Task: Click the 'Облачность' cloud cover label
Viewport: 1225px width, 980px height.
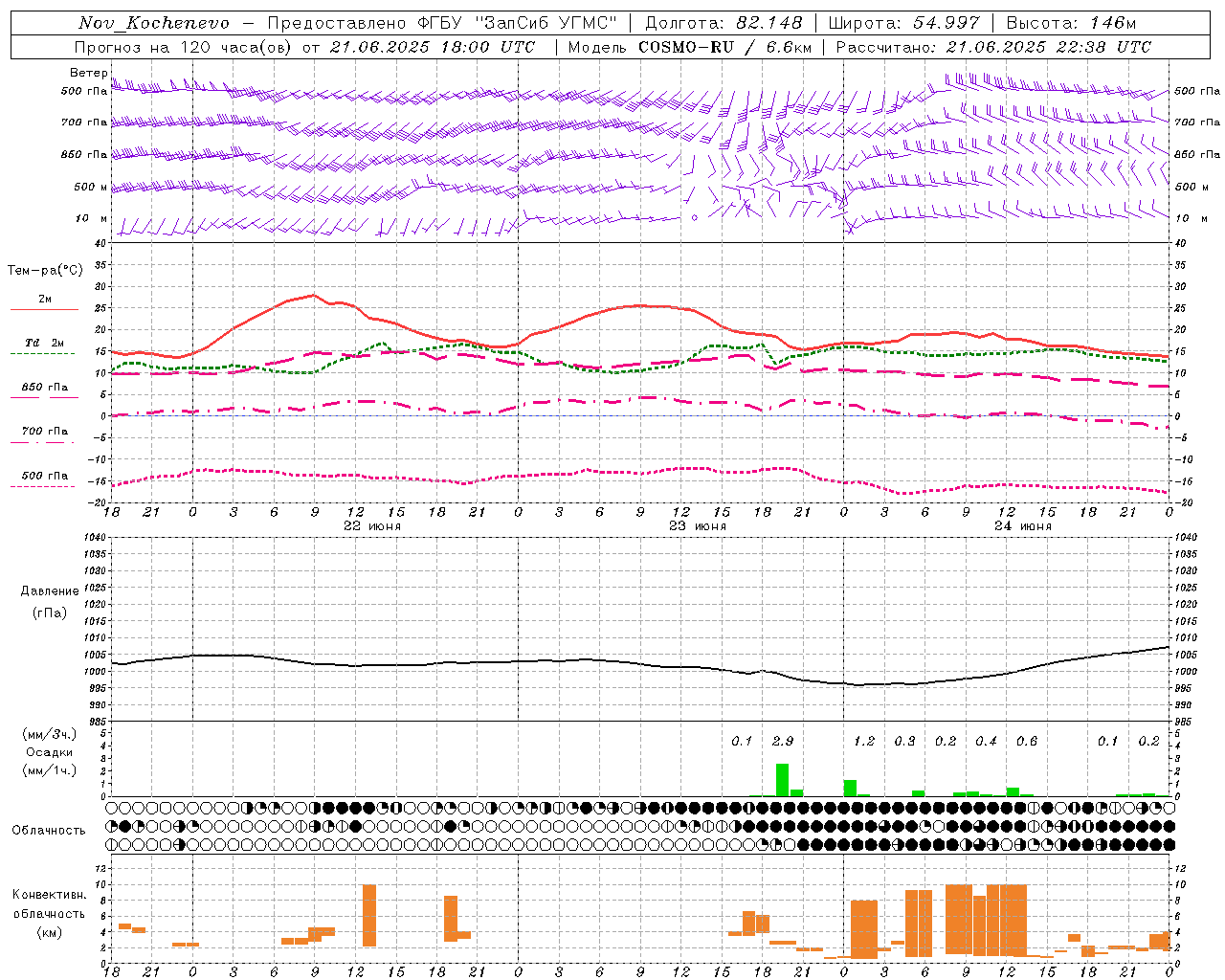Action: [x=49, y=830]
